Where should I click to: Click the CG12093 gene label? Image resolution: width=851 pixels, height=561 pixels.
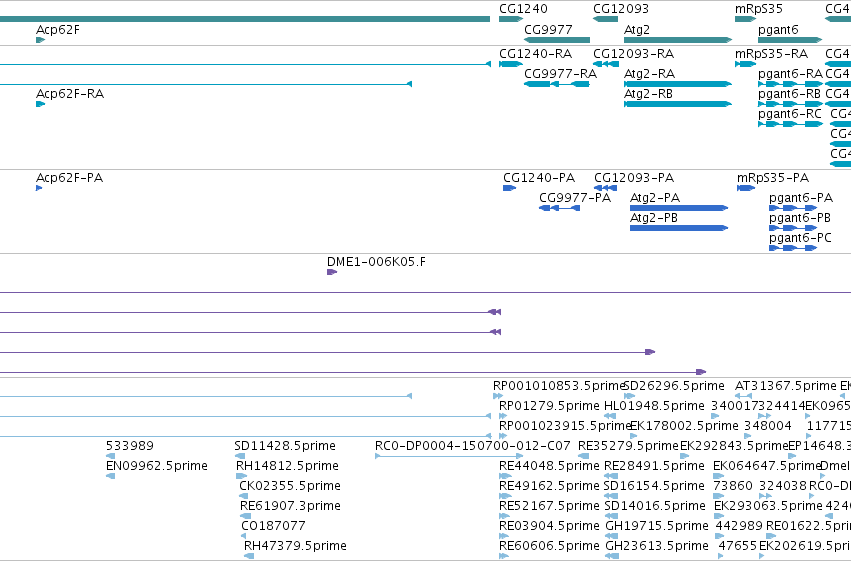point(621,9)
